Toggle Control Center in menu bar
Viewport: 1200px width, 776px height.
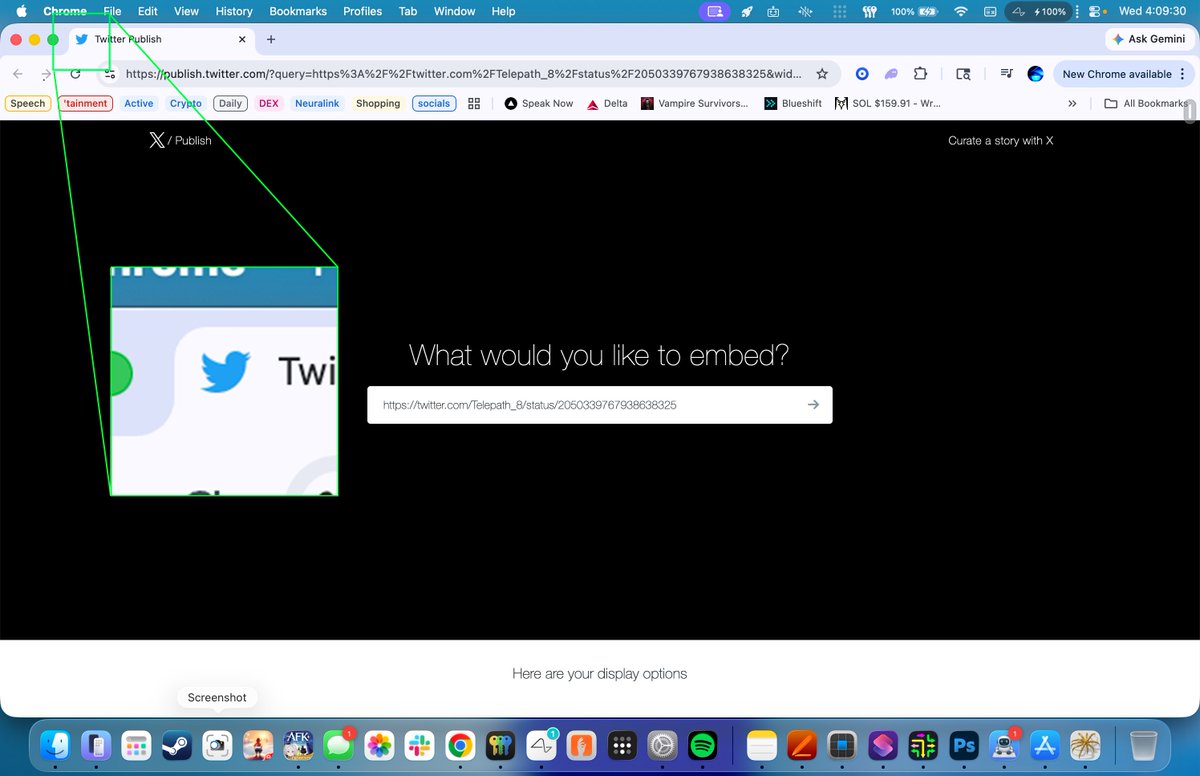[x=1096, y=11]
